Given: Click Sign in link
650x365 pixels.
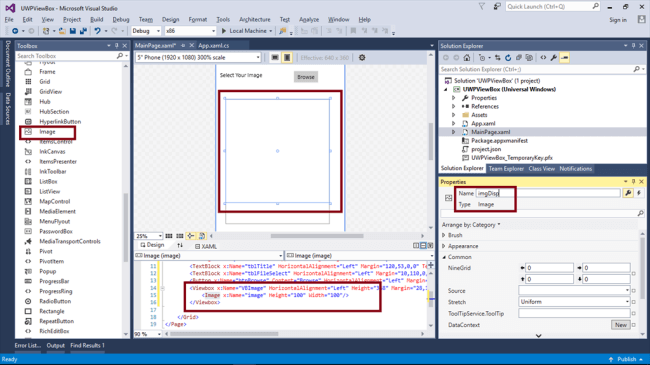Looking at the screenshot, I should coord(618,20).
